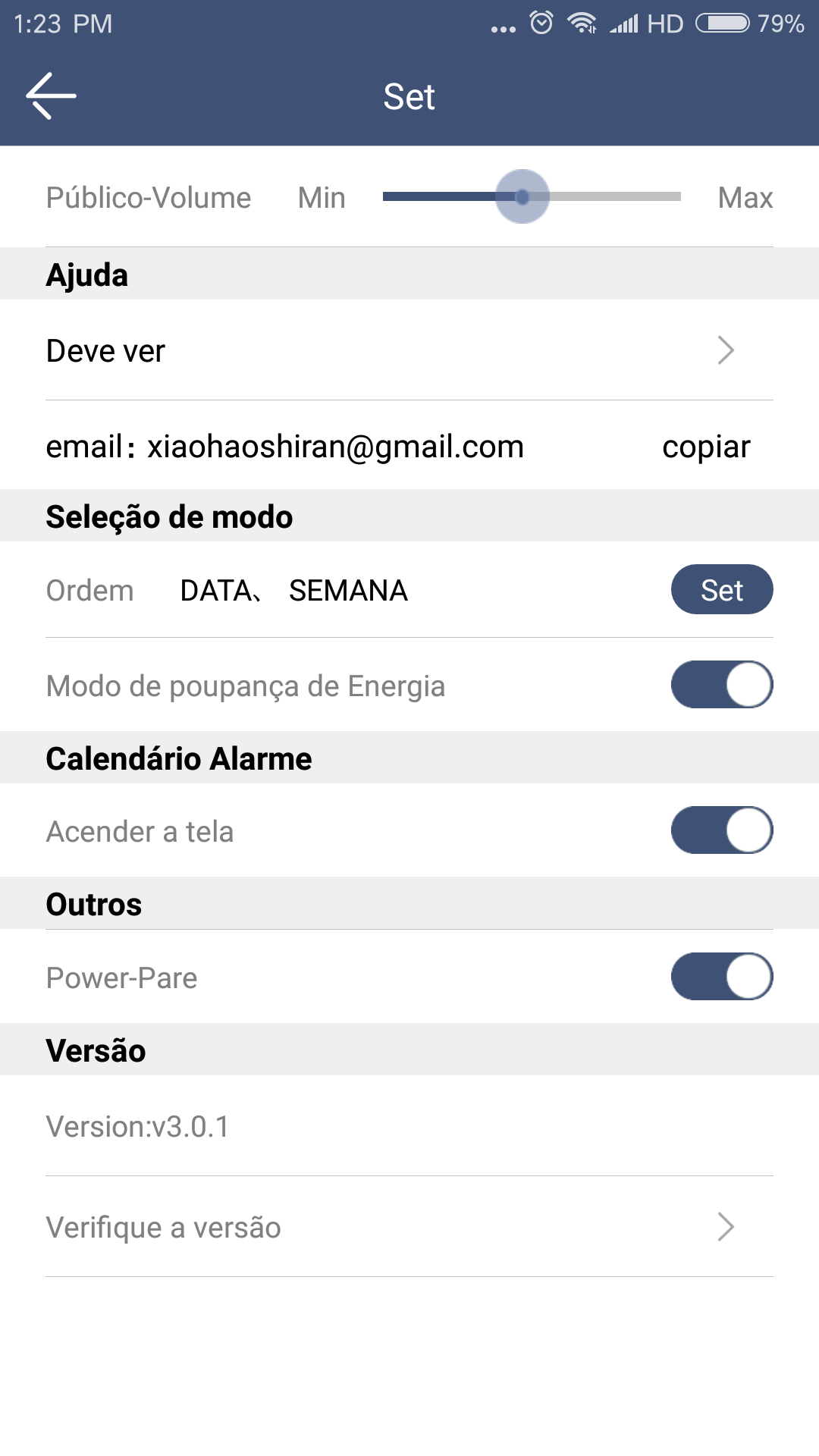Tap the battery indicator icon
This screenshot has height=1456, width=819.
pos(723,24)
